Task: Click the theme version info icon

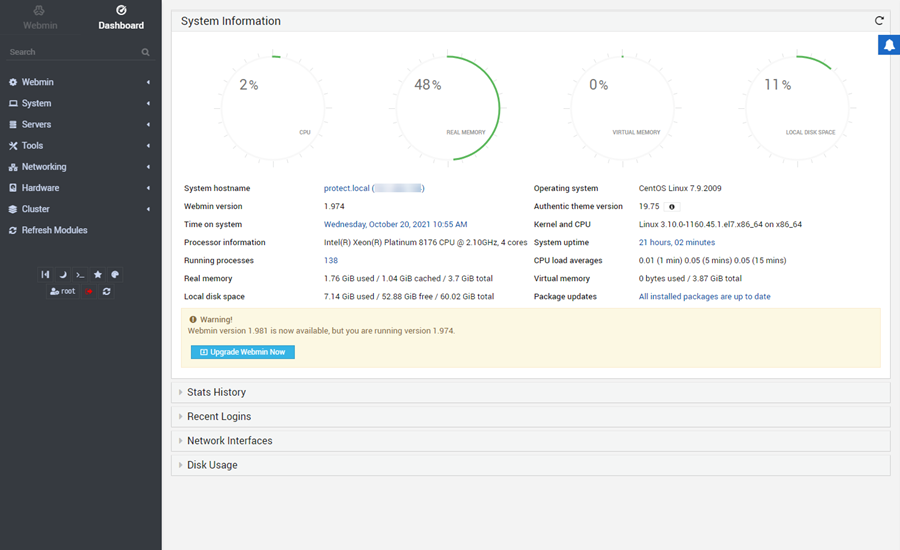Action: click(671, 207)
